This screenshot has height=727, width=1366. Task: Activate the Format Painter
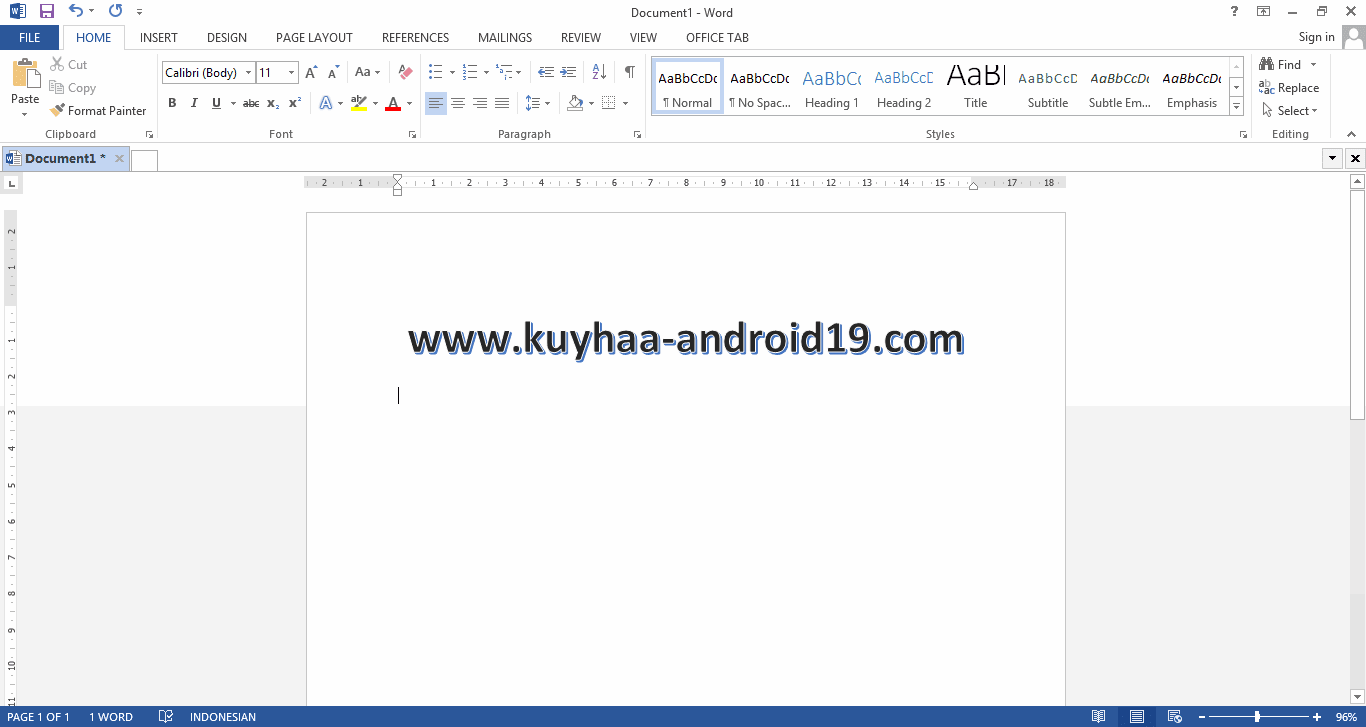(x=98, y=111)
